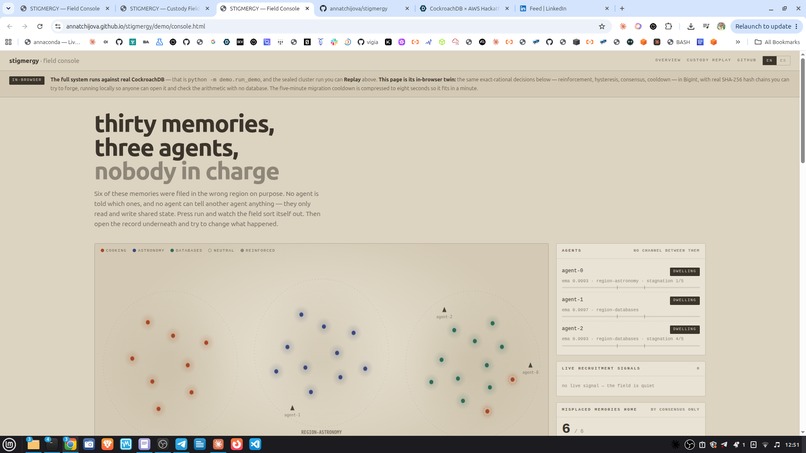
Task: Click the COOKING legend entry
Action: [113, 250]
